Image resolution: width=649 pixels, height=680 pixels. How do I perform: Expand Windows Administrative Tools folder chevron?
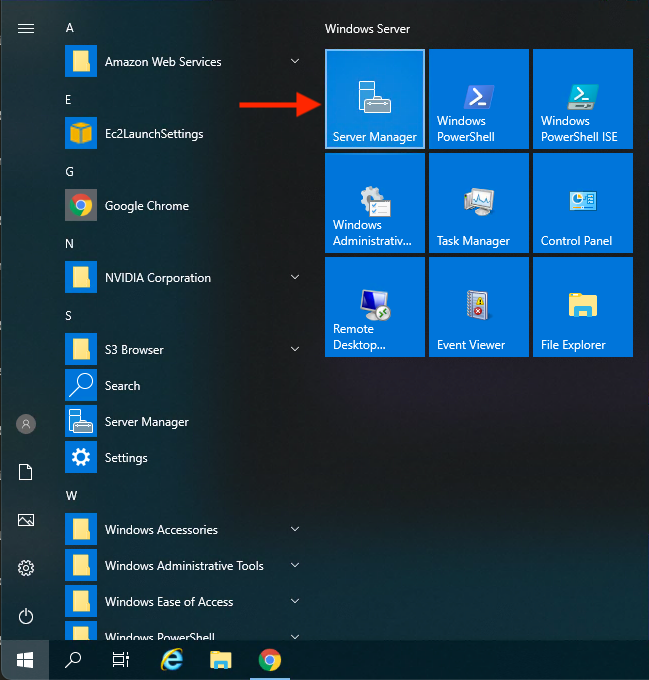[x=295, y=565]
